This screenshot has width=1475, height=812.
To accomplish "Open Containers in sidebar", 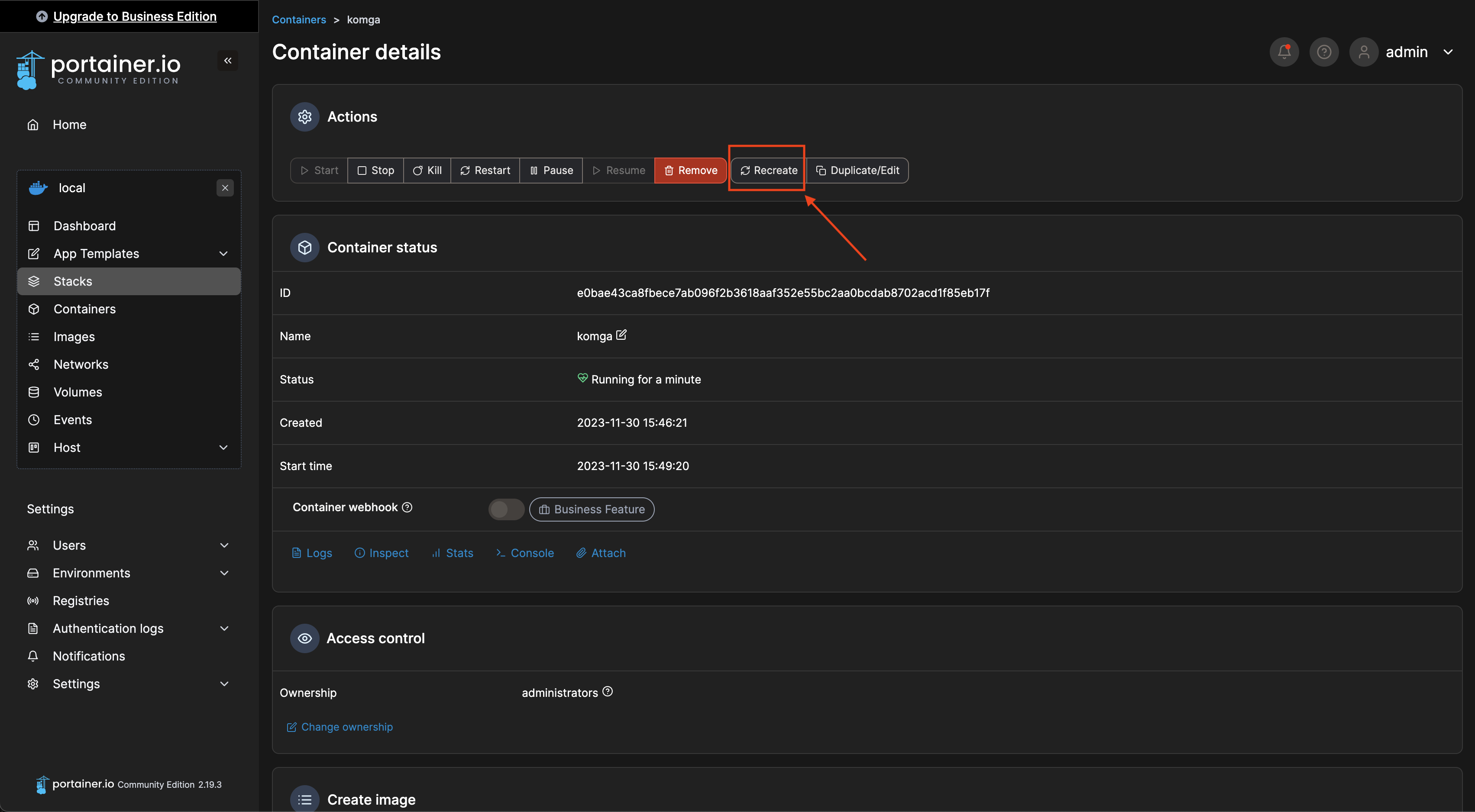I will (129, 309).
